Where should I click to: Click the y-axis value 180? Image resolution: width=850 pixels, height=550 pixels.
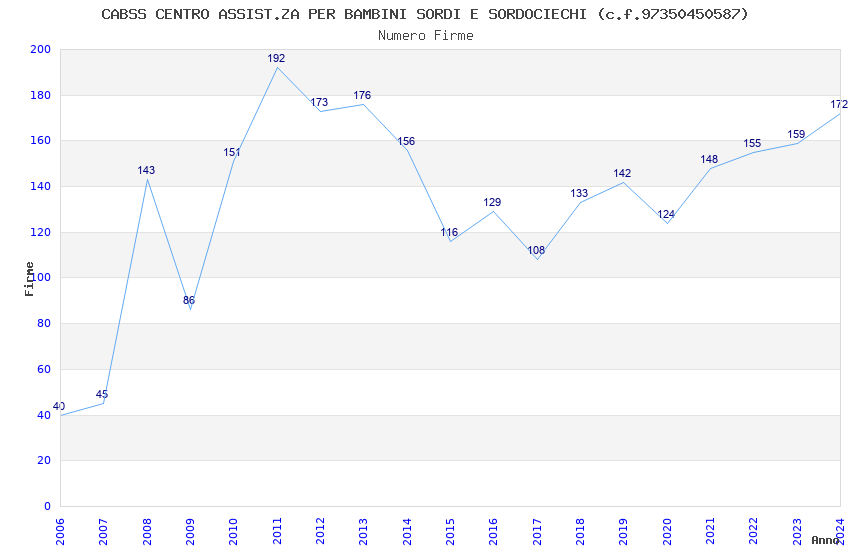[x=41, y=95]
